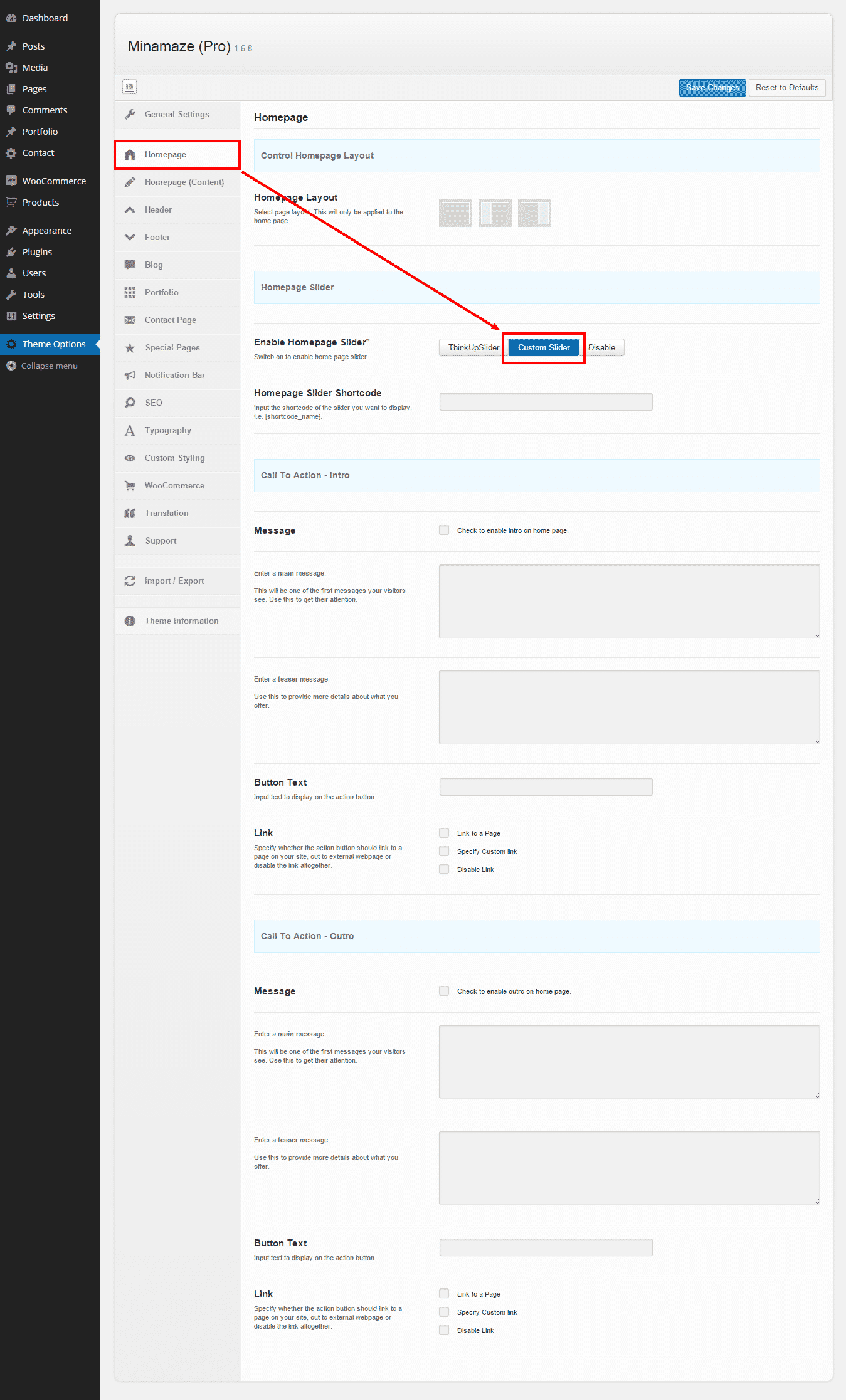The width and height of the screenshot is (846, 1400).
Task: Click the Theme Information info icon
Action: point(130,621)
